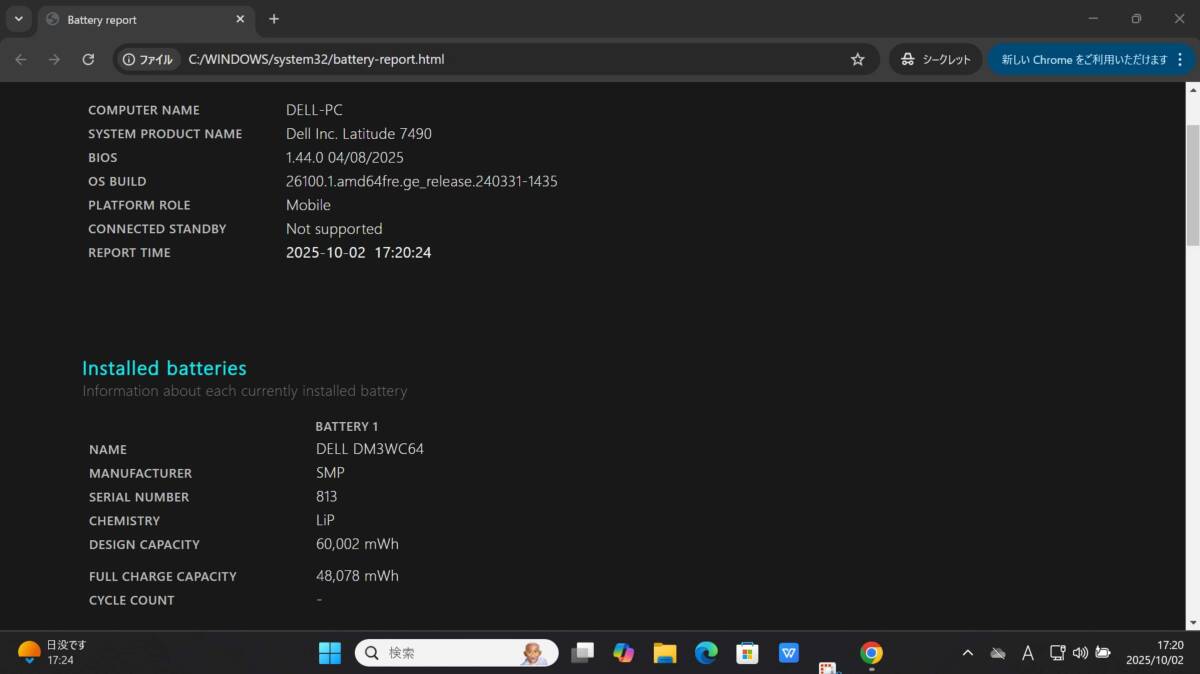Click the 'DESIGN CAPACITY' label

tap(144, 545)
